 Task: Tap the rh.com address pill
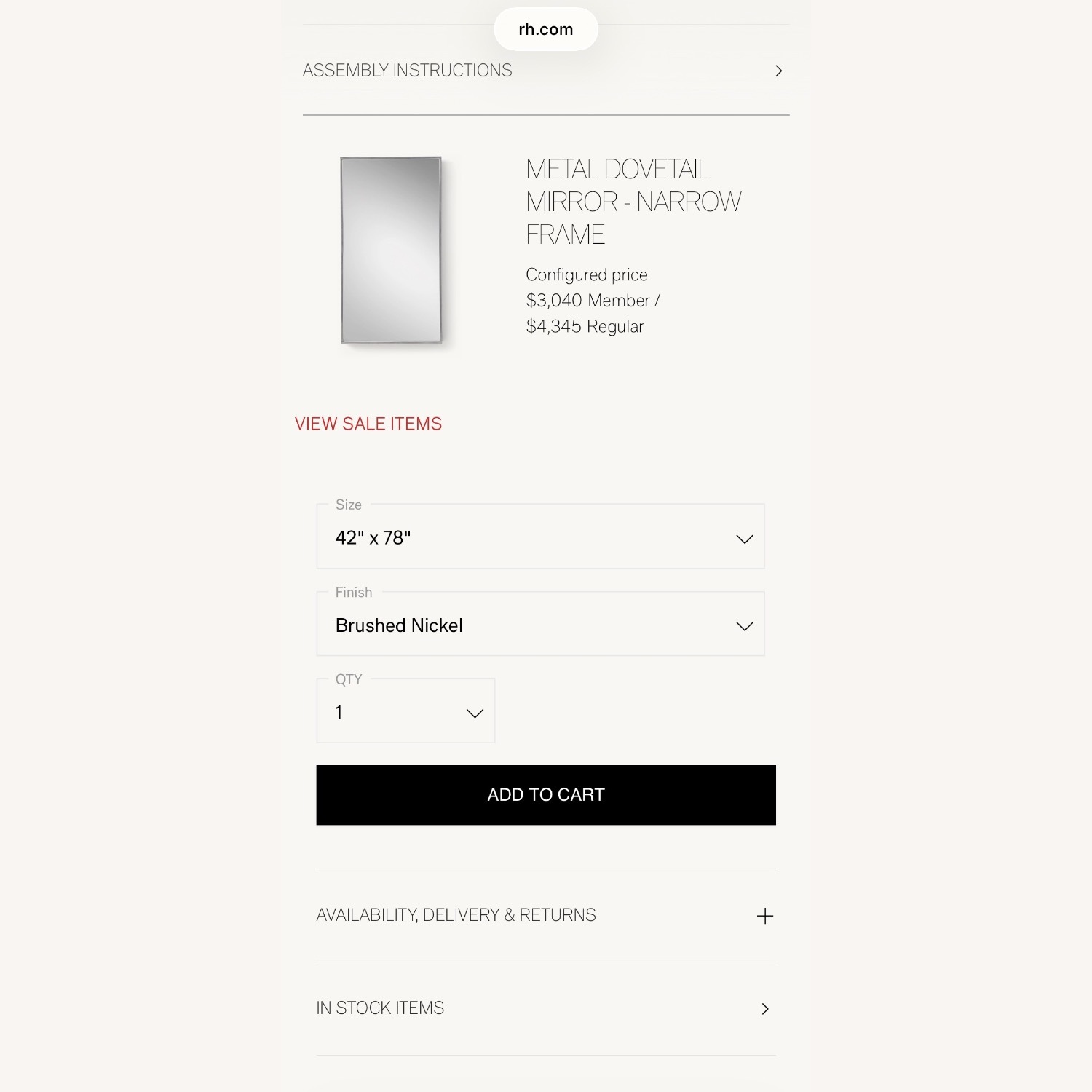(545, 29)
